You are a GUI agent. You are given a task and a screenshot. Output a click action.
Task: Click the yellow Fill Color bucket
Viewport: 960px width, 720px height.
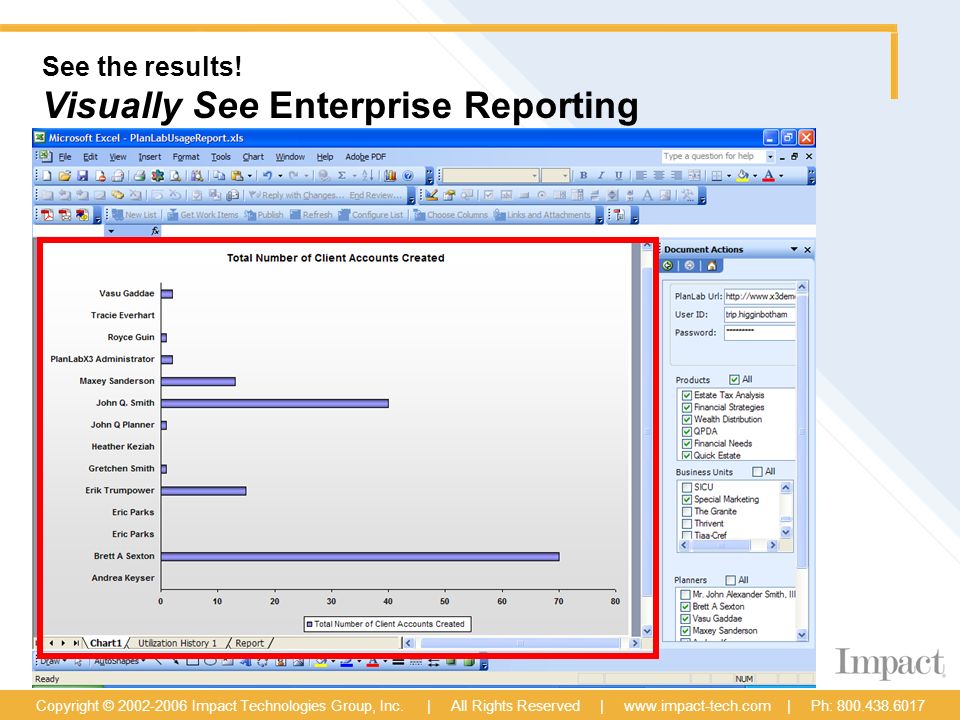743,176
